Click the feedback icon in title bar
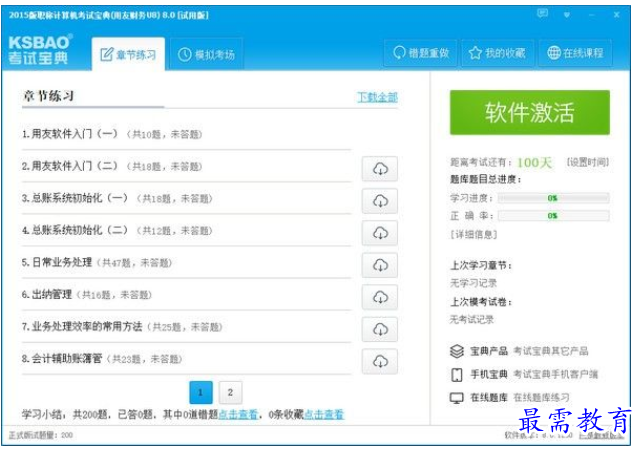Viewport: 640px width, 452px height. click(x=542, y=14)
